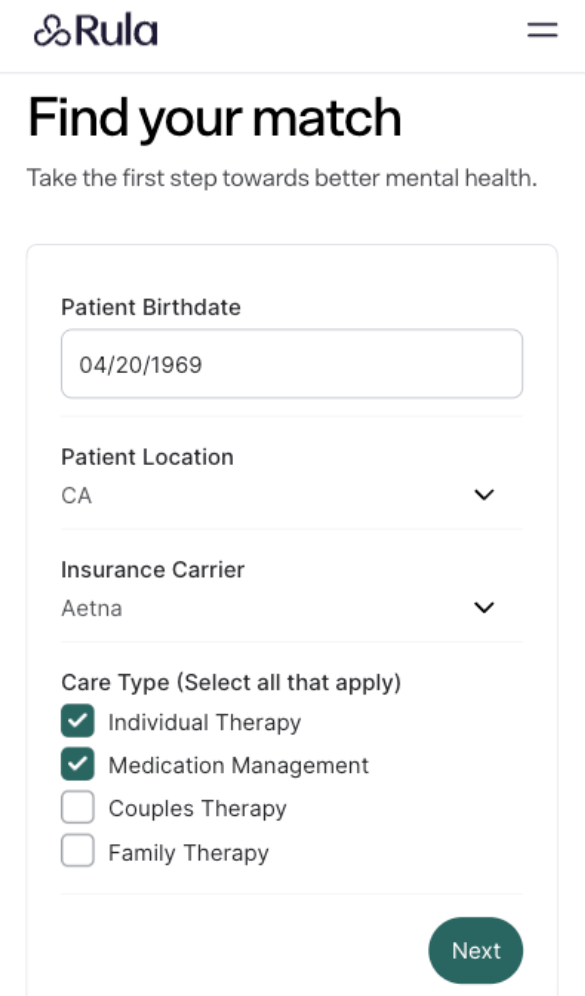
Task: Select the birthdate value 04/20/1969
Action: click(137, 363)
